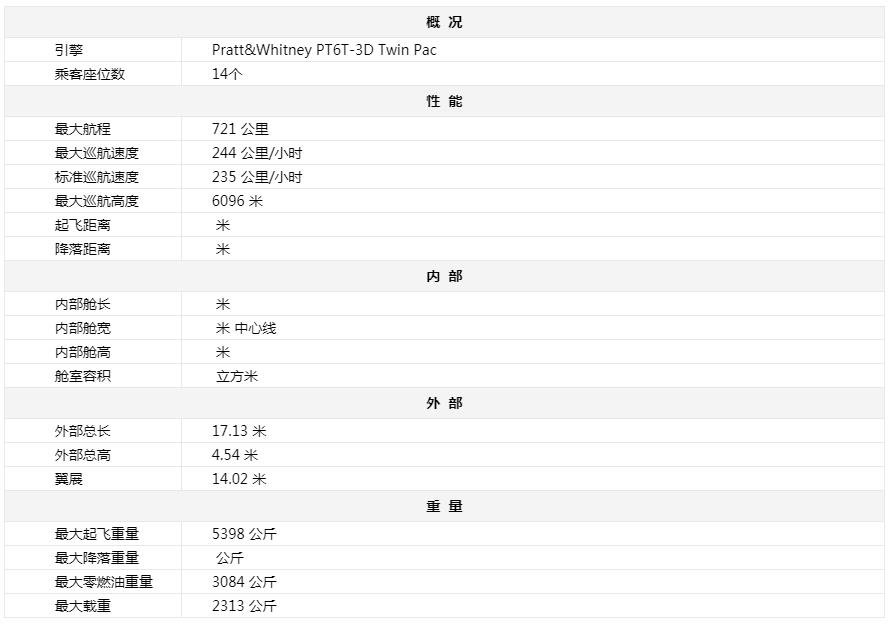889x625 pixels.
Task: Click the 最大巡航速度 row label
Action: click(97, 153)
